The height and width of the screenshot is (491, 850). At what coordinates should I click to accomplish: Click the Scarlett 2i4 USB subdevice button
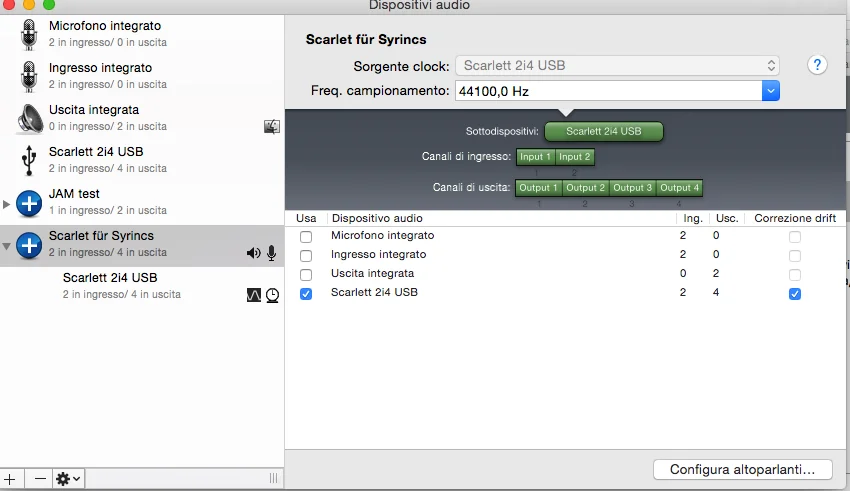coord(604,131)
